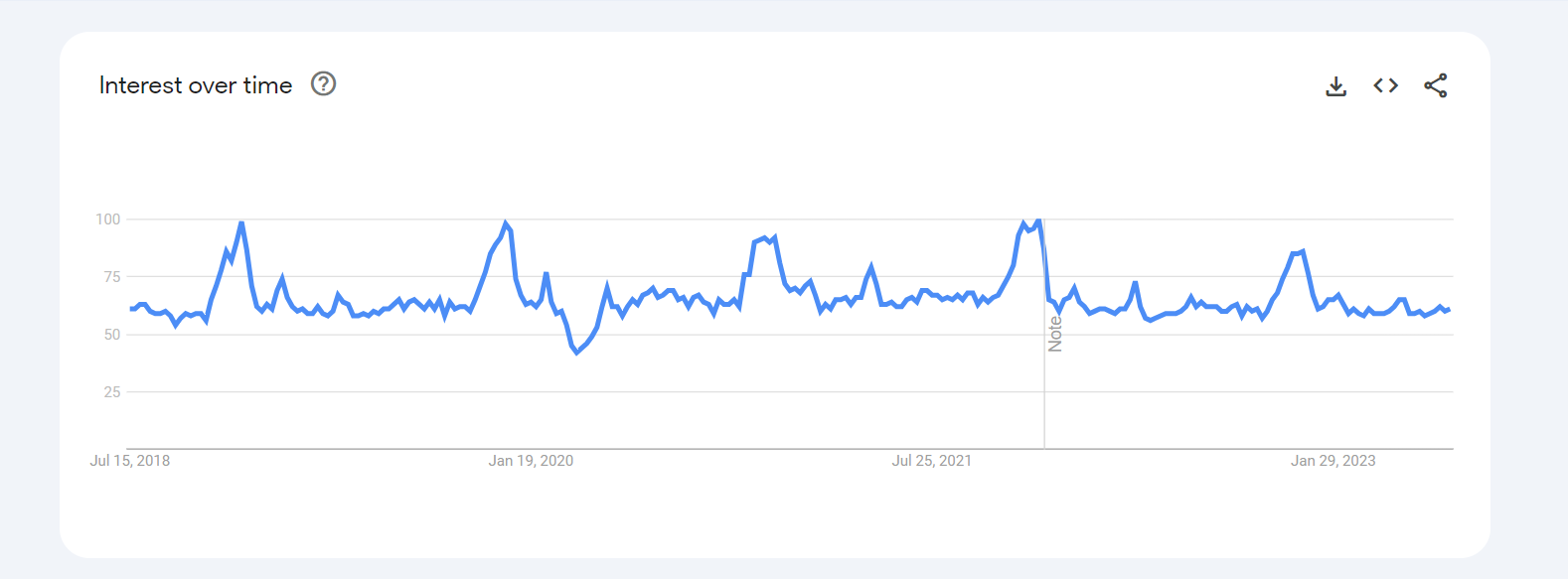Click the 100 value on the y-axis
This screenshot has width=1568, height=579.
108,219
